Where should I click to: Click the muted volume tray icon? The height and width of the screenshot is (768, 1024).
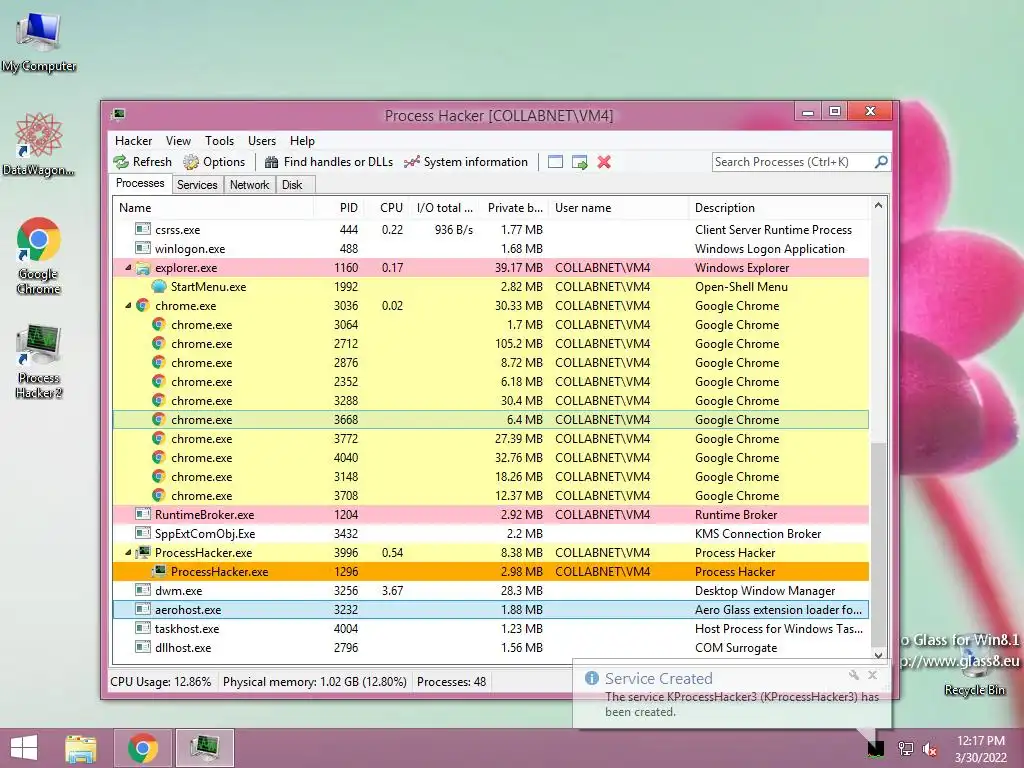[x=930, y=749]
